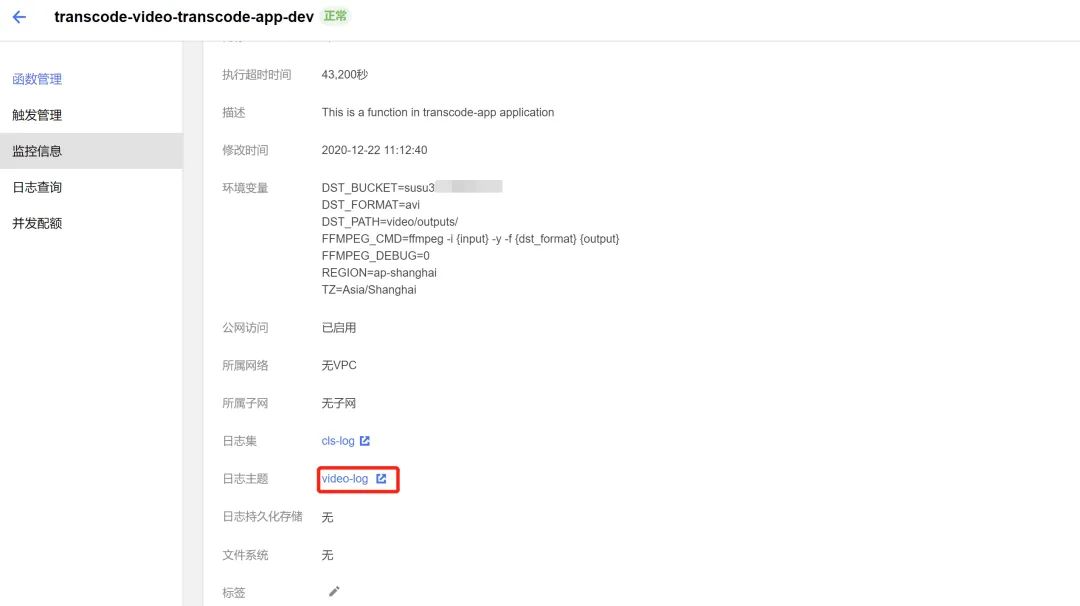Open external link icon beside cls-log

point(364,441)
